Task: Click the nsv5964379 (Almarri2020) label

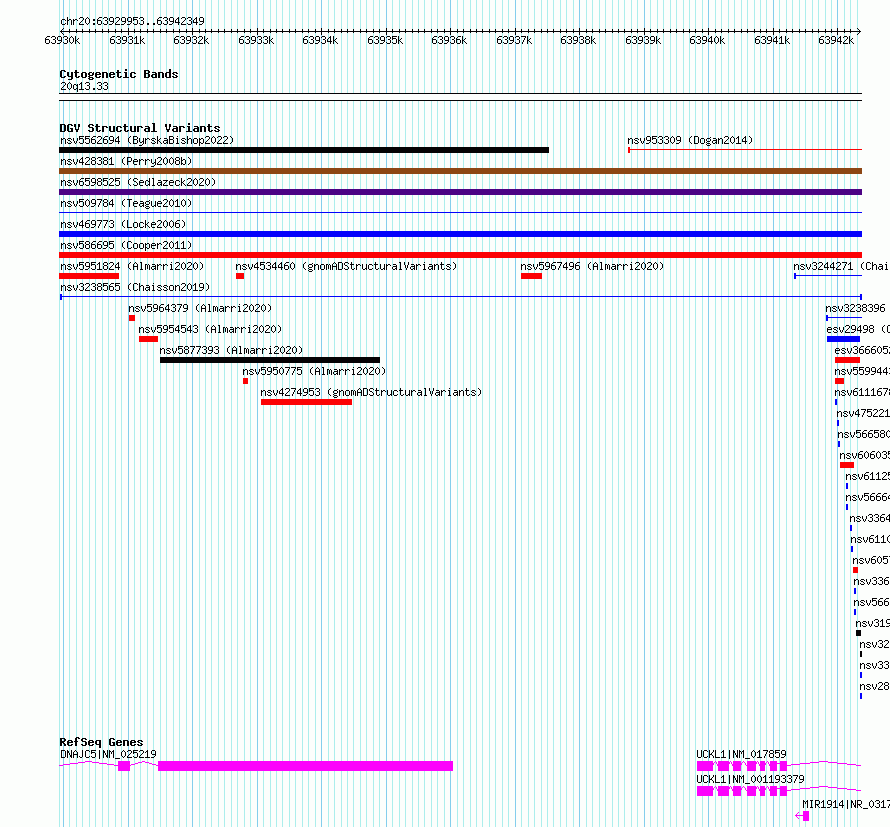Action: [x=200, y=308]
